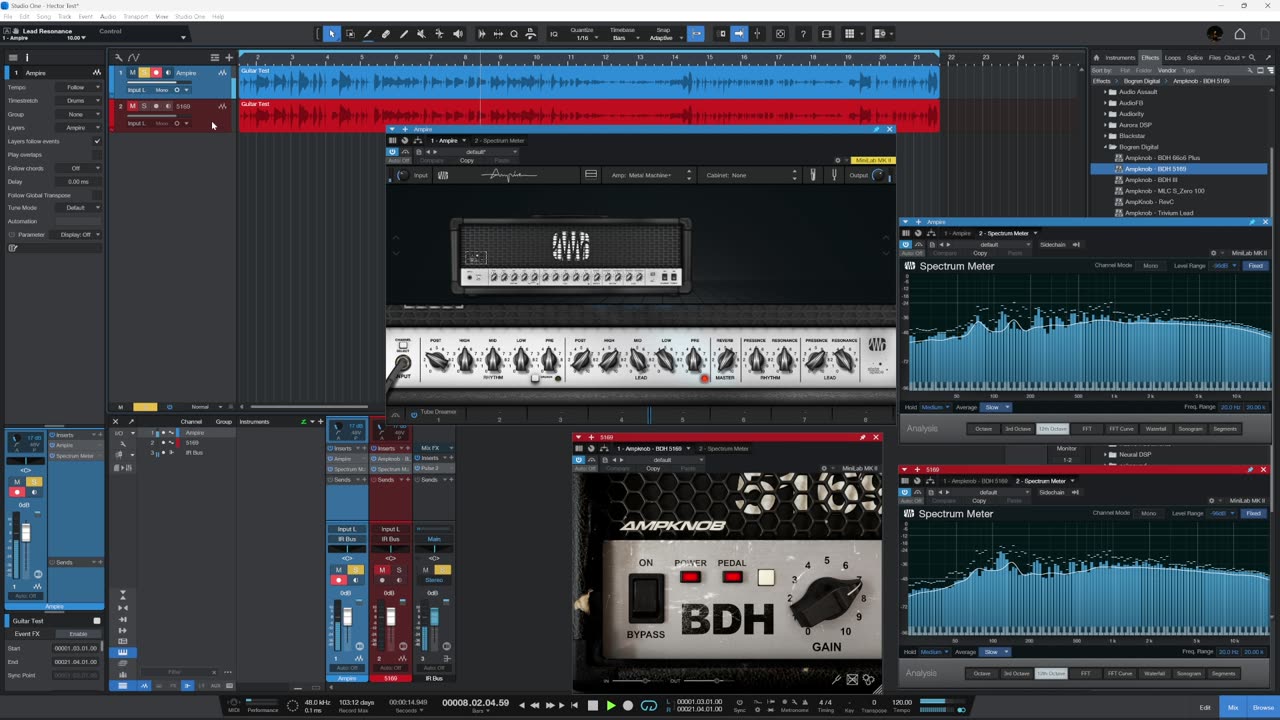Toggle the automation show icon in track list

pyautogui.click(x=135, y=57)
